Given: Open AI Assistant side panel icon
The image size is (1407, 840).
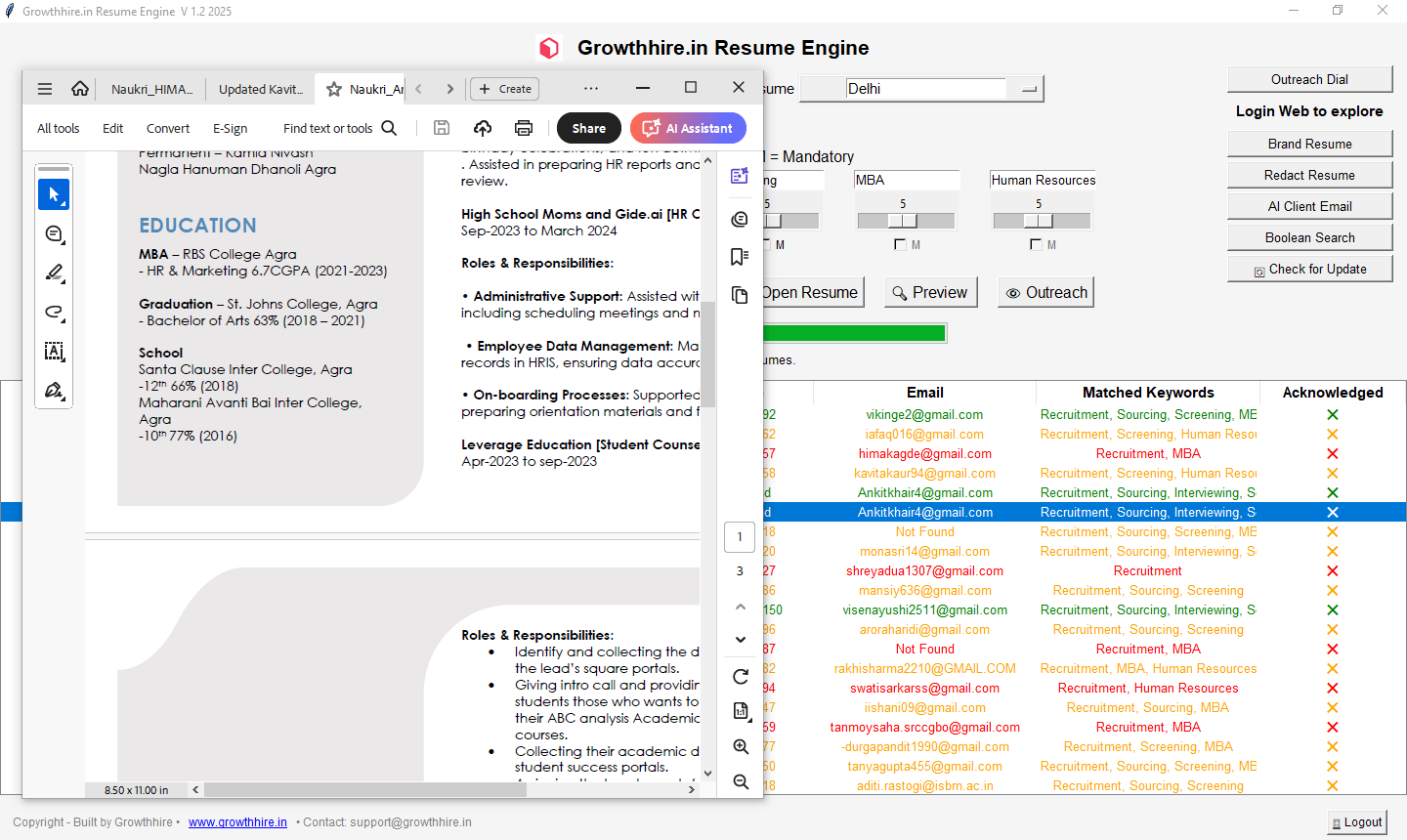Looking at the screenshot, I should pyautogui.click(x=740, y=176).
